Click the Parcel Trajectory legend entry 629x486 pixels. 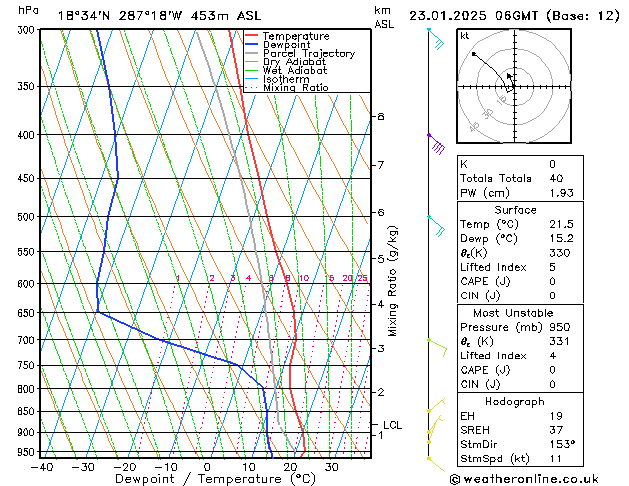(308, 53)
